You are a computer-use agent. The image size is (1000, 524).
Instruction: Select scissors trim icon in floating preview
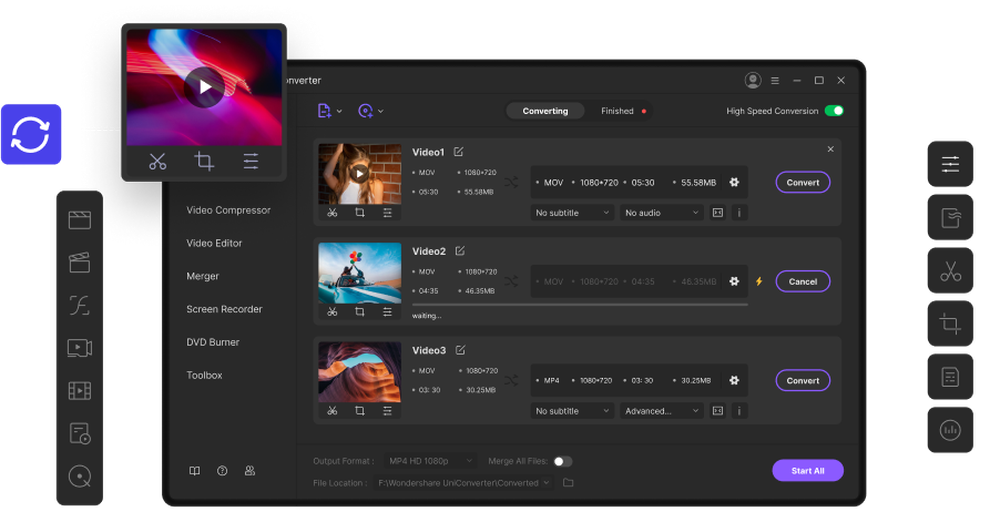pos(158,161)
